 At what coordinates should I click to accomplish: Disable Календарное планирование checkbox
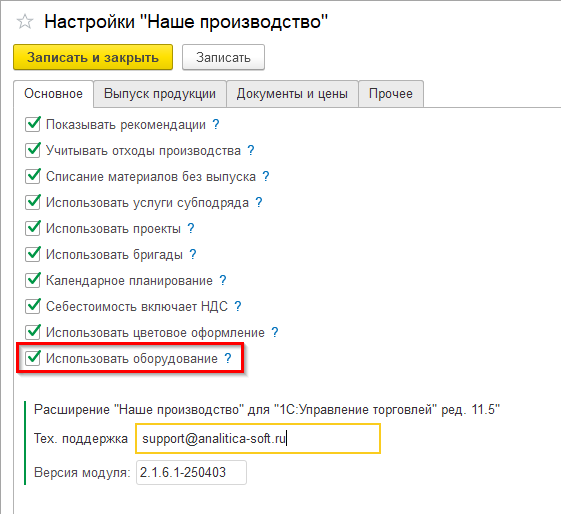click(x=33, y=280)
